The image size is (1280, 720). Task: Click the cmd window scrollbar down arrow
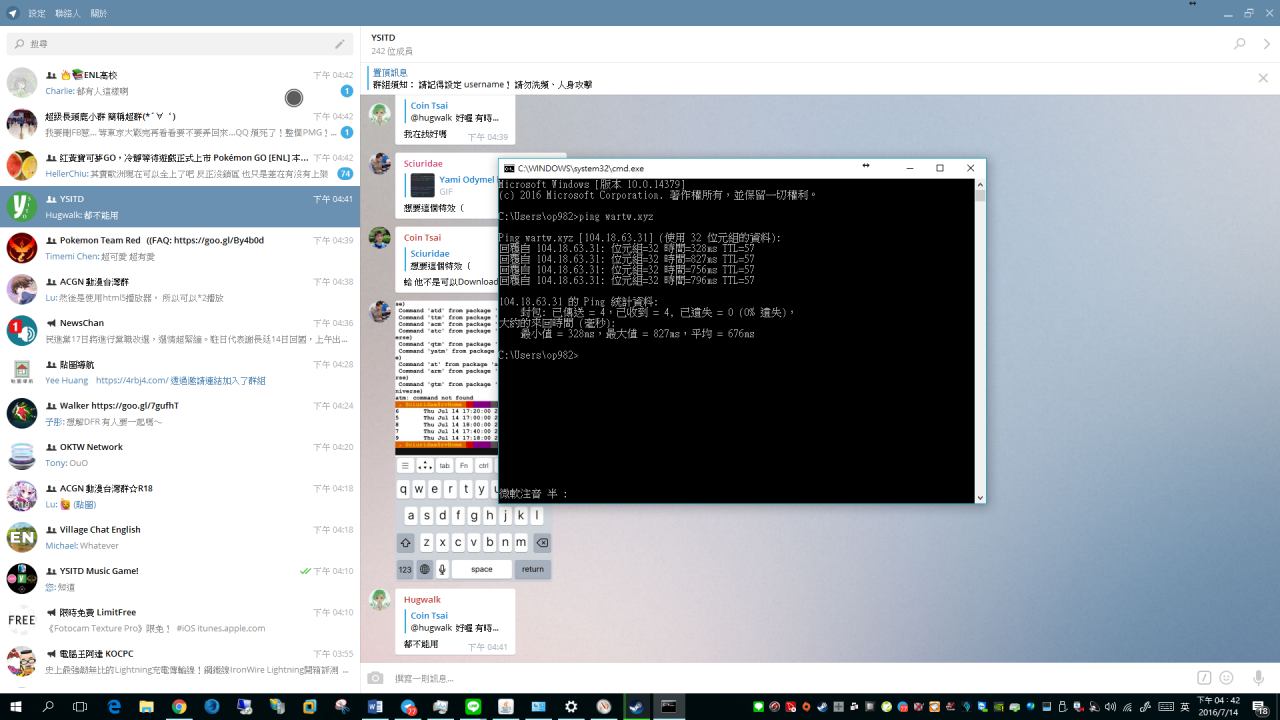coord(979,497)
